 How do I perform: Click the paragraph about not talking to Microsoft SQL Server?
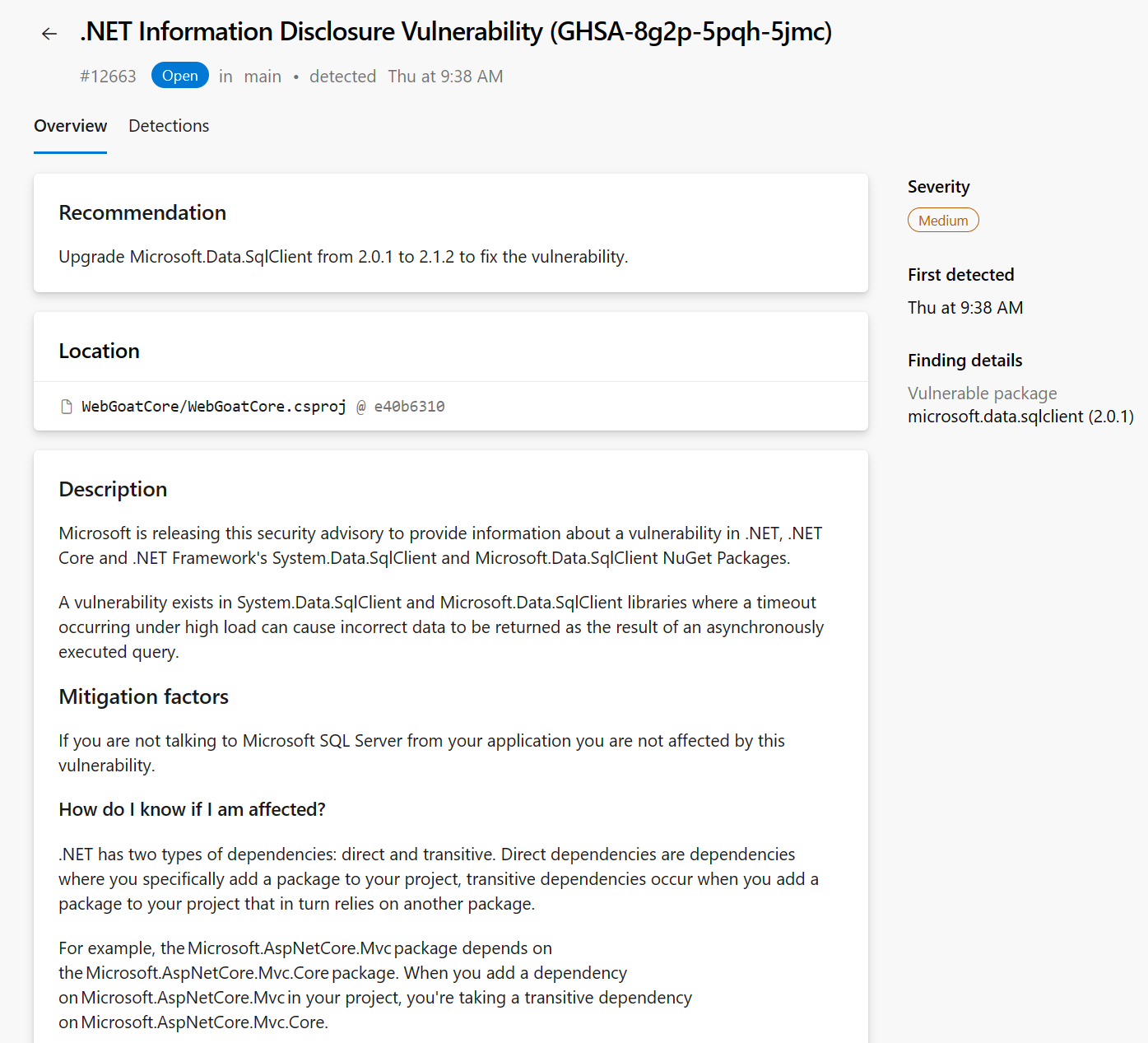click(421, 753)
